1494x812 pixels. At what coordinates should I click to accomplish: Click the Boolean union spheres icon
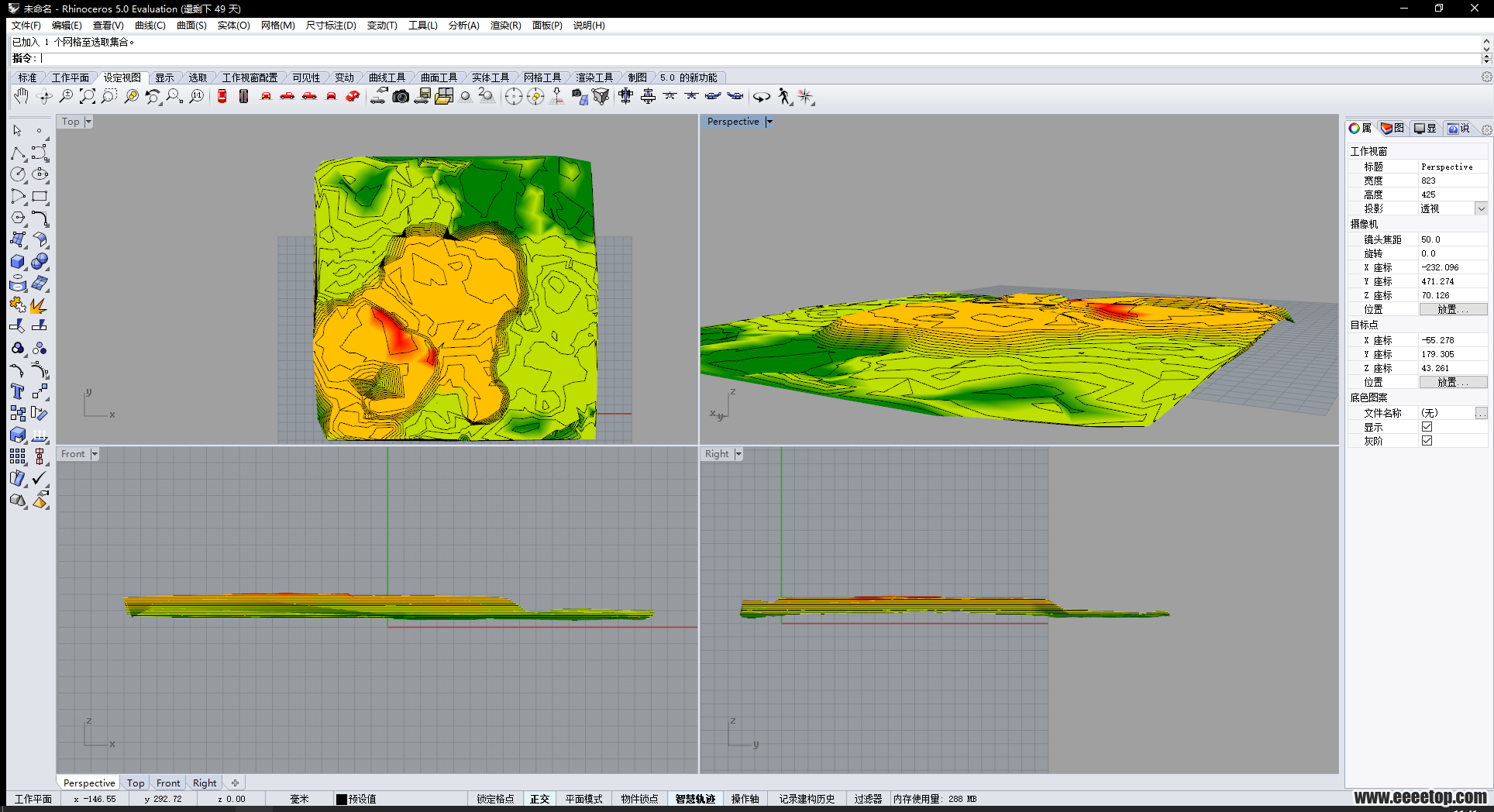click(40, 261)
